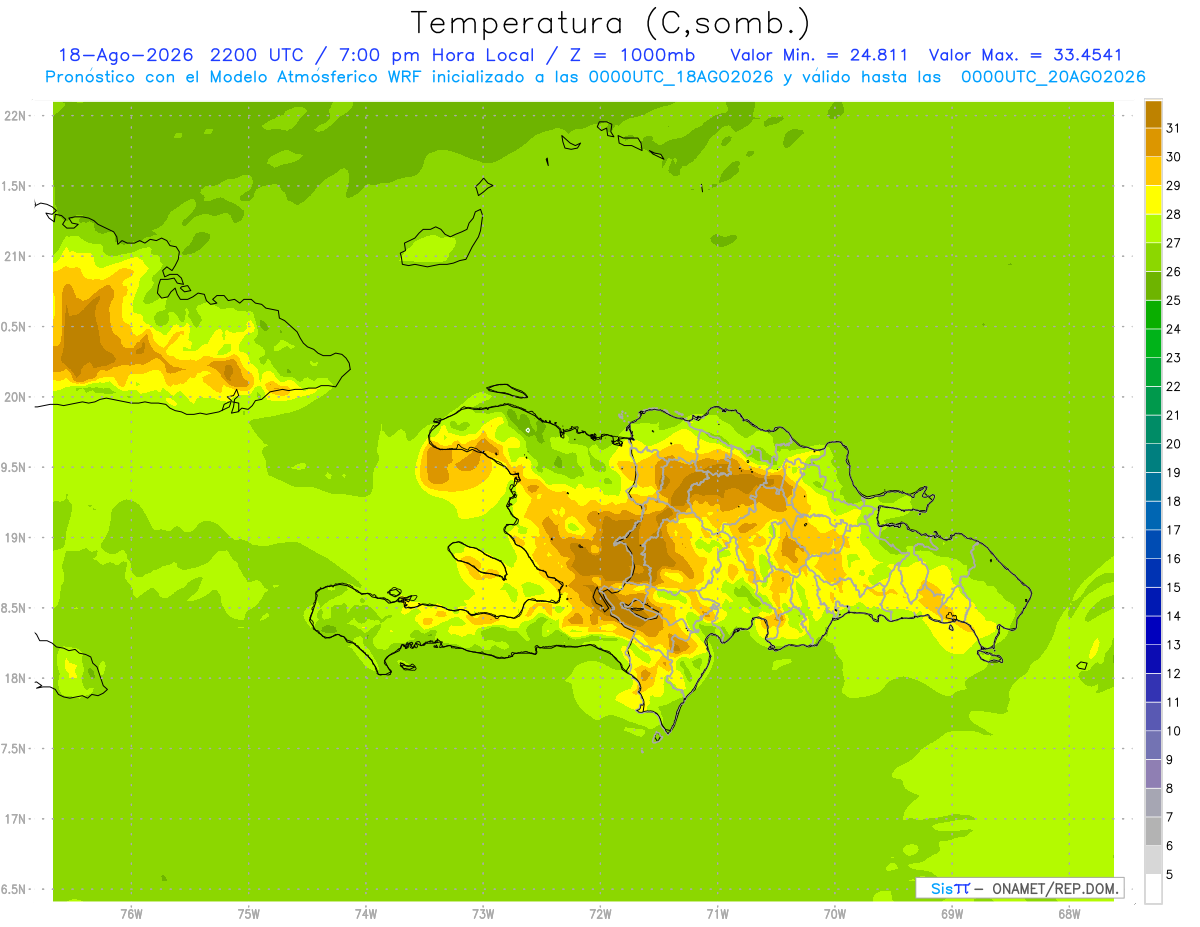This screenshot has height=927, width=1200.
Task: Click the legend value '23'
Action: [x=1173, y=357]
